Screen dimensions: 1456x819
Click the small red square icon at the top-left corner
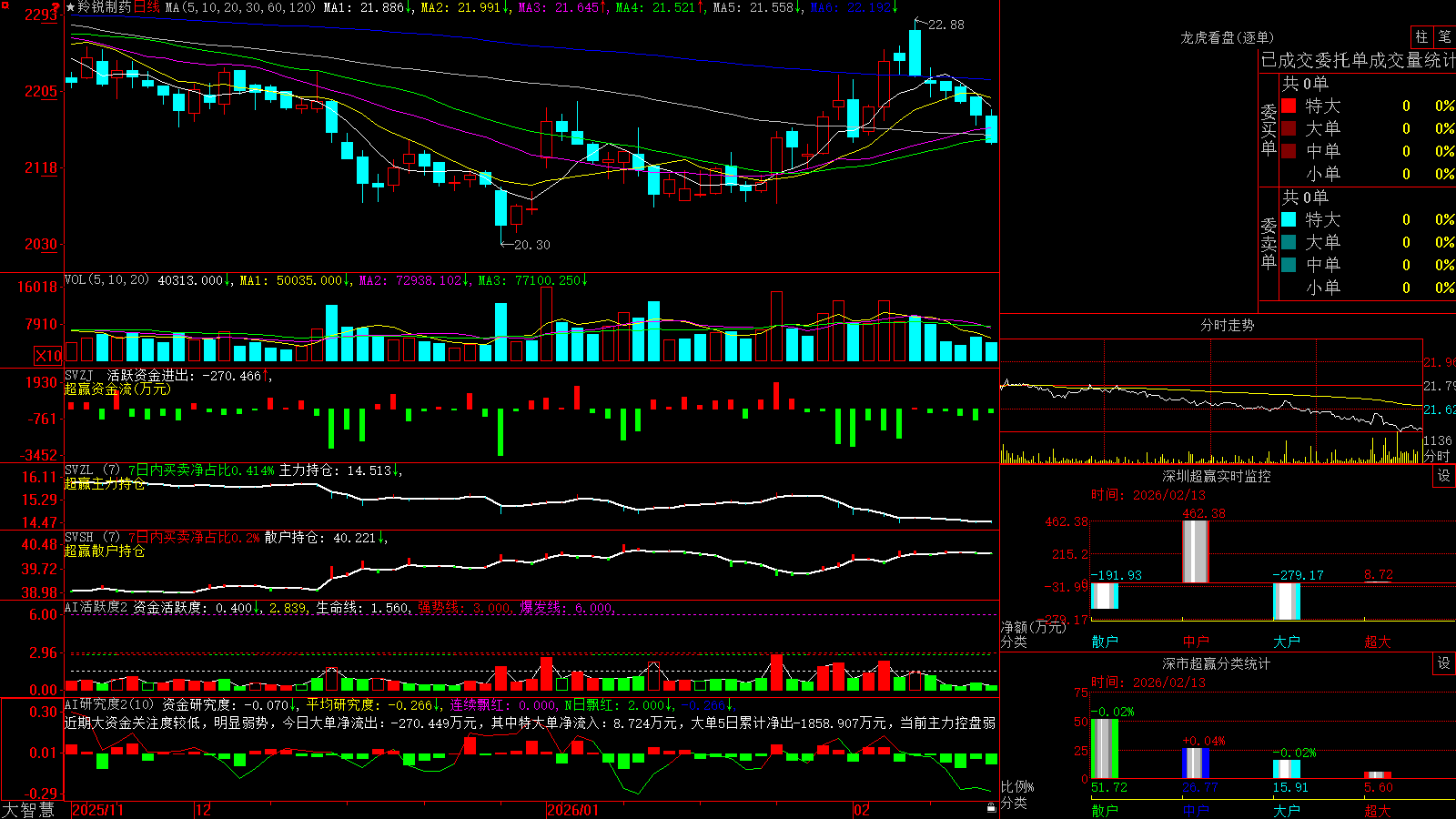(5, 5)
